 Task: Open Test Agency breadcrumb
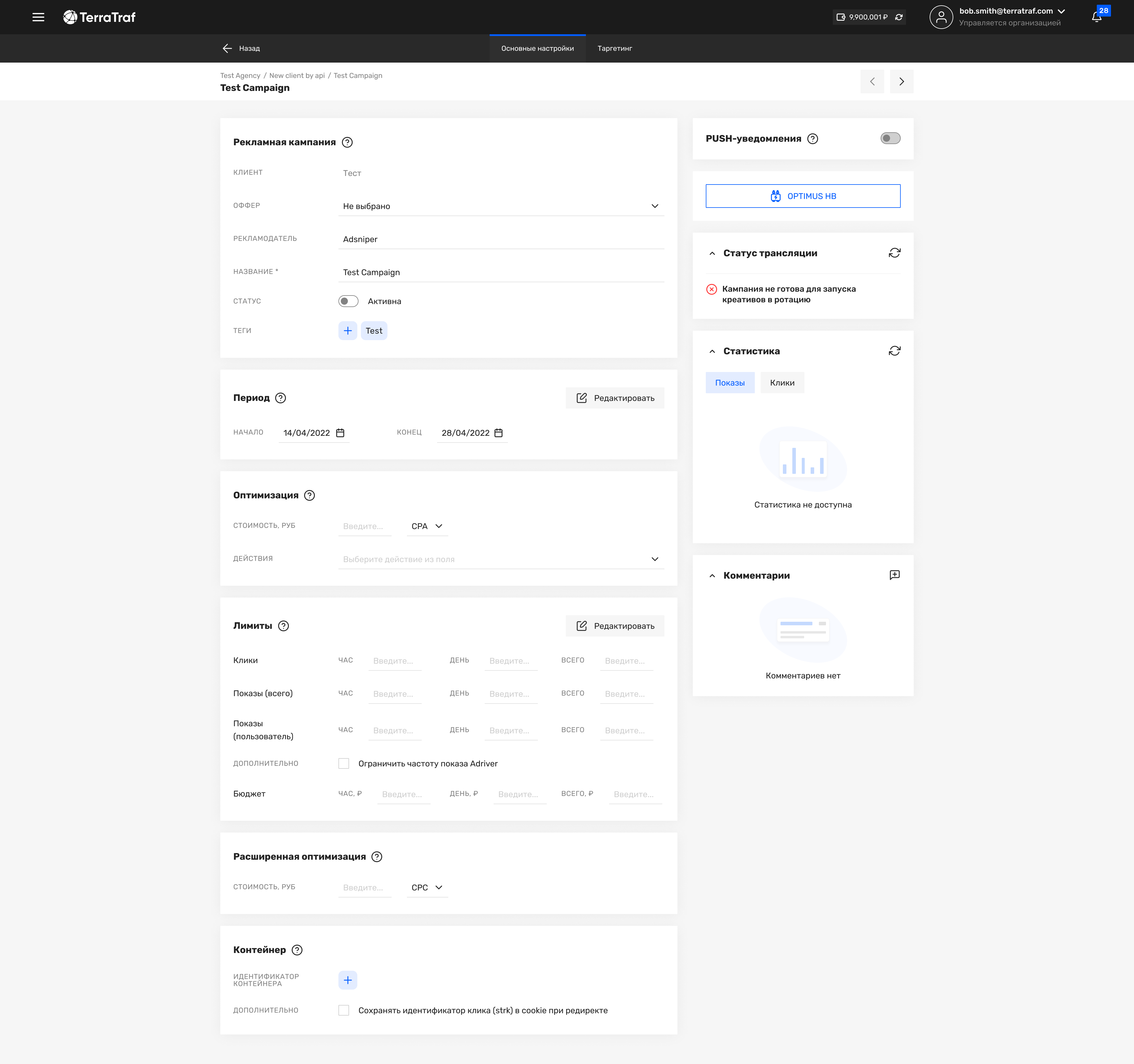pos(240,75)
